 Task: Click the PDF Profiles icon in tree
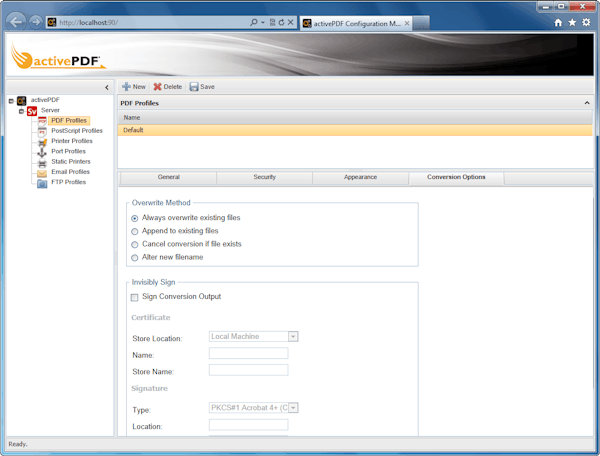point(42,121)
